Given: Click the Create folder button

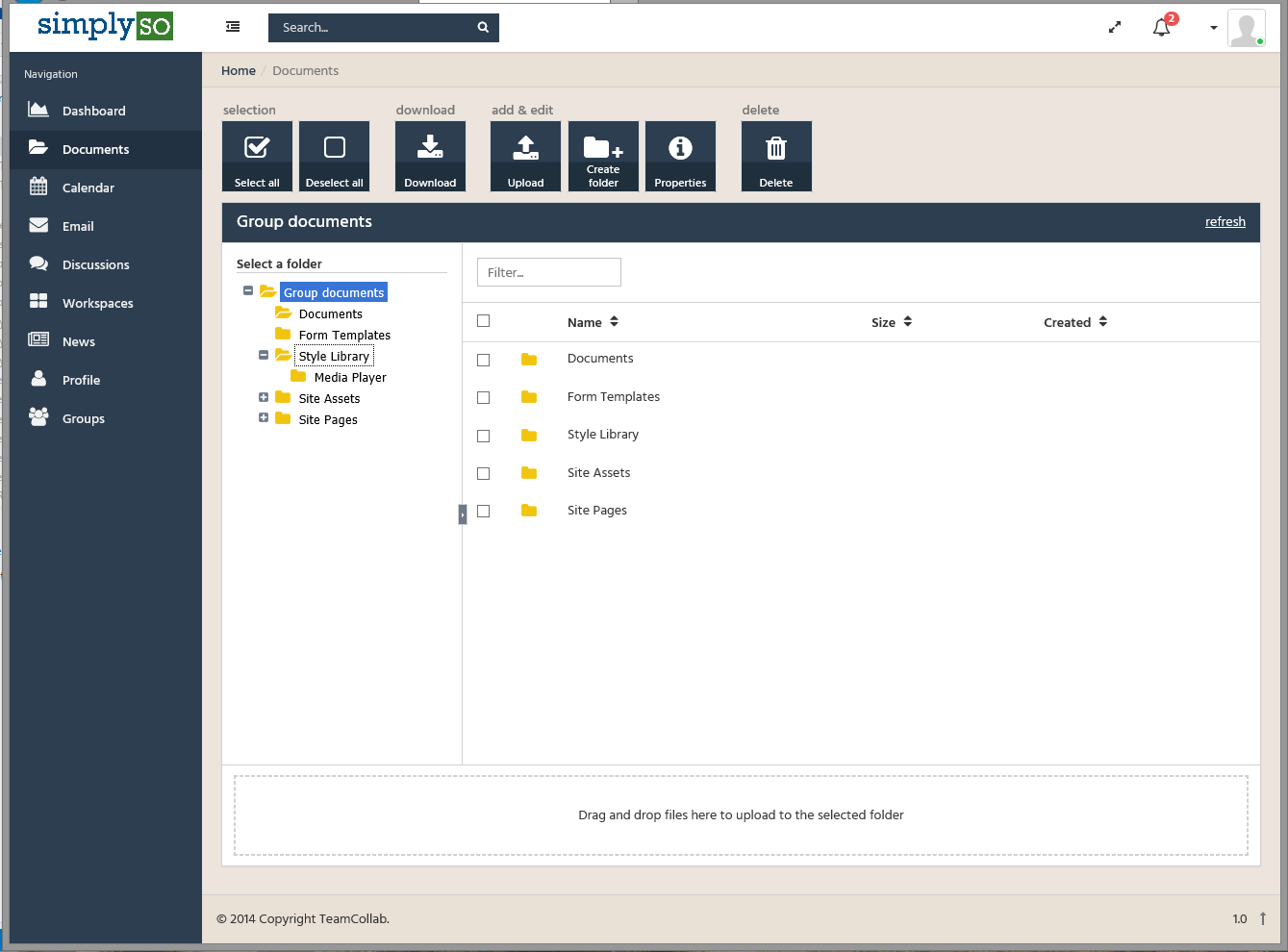Looking at the screenshot, I should coord(603,156).
